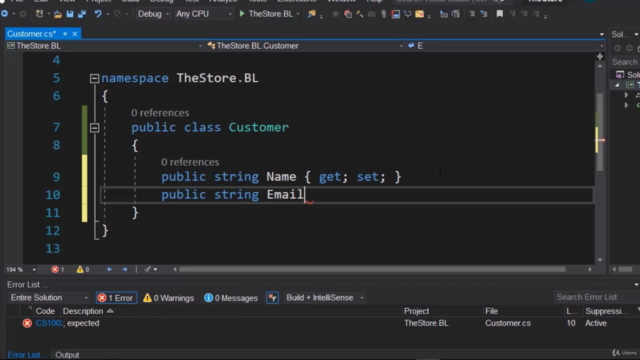Click the comment selected lines icon
This screenshot has width=640, height=360.
pos(472,14)
